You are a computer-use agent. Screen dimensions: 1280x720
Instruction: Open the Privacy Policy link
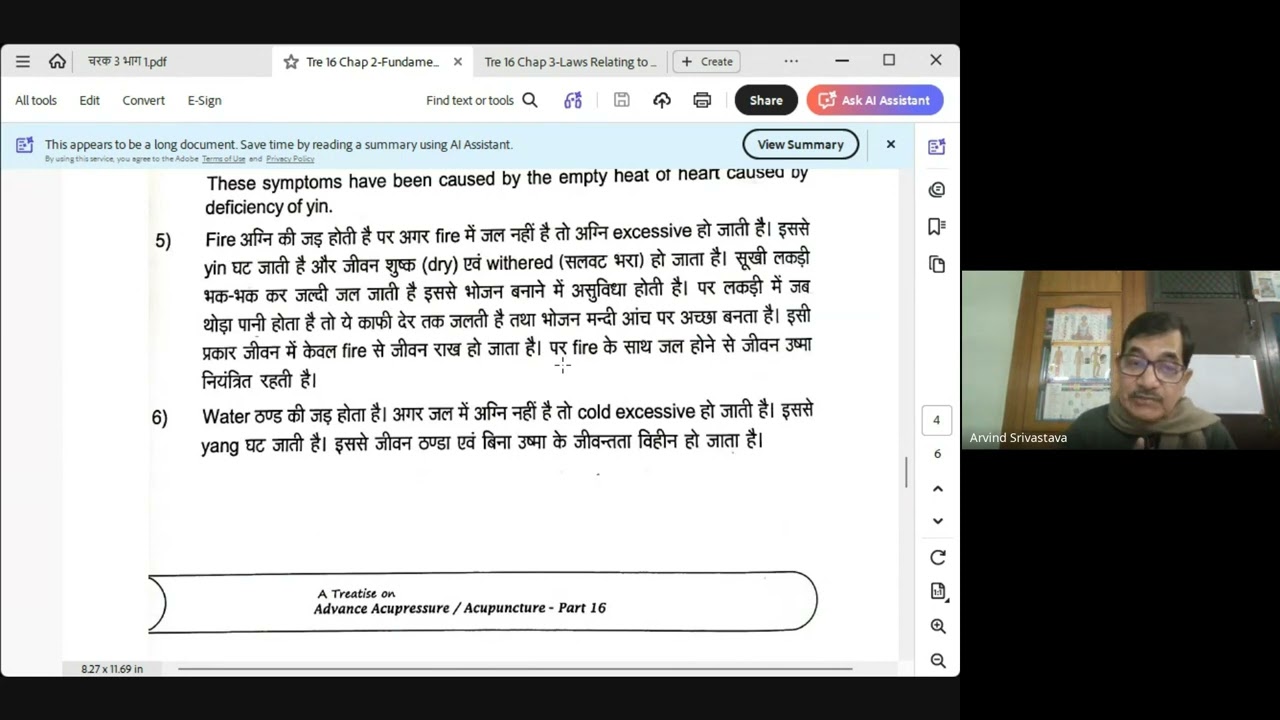click(290, 159)
